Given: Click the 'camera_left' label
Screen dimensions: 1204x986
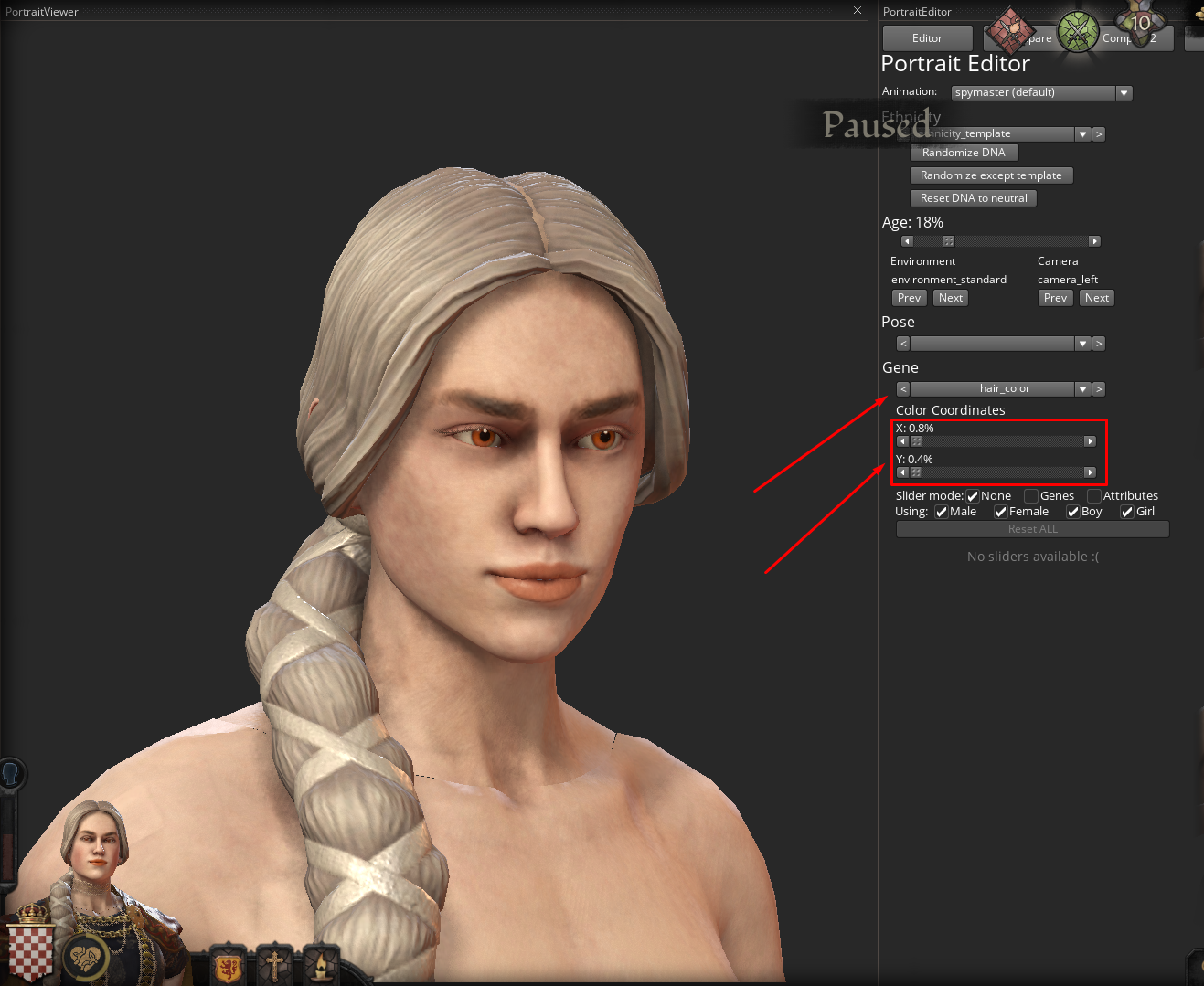Looking at the screenshot, I should pyautogui.click(x=1068, y=280).
